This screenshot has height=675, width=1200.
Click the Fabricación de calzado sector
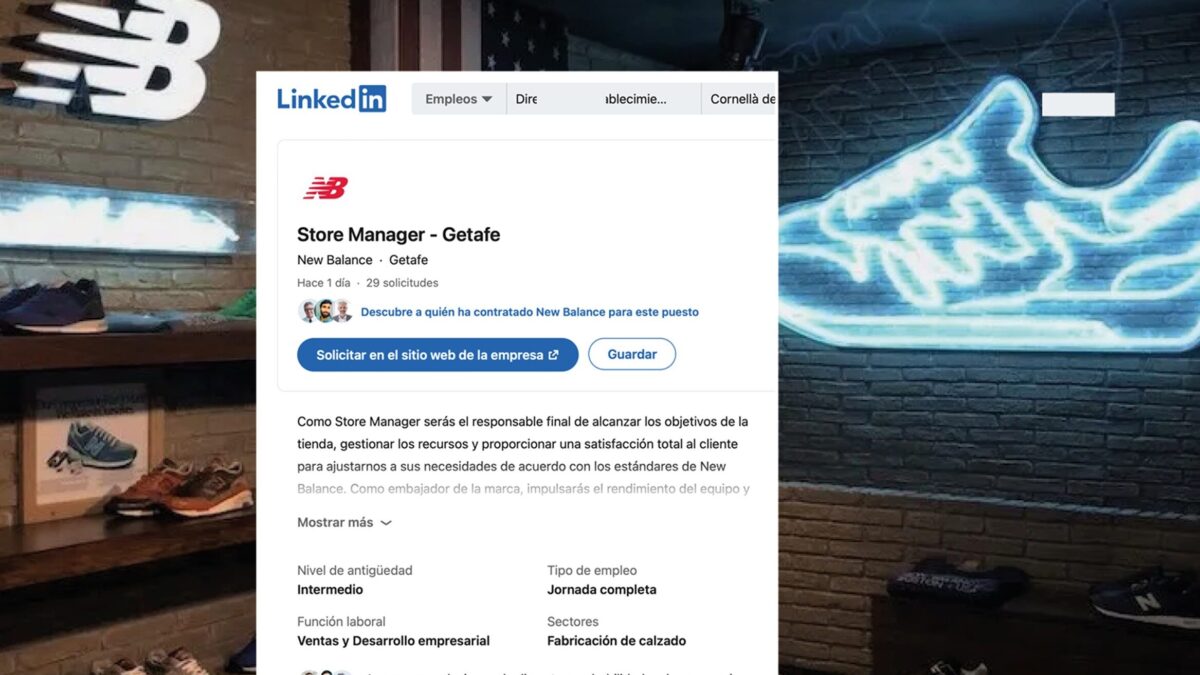[616, 641]
